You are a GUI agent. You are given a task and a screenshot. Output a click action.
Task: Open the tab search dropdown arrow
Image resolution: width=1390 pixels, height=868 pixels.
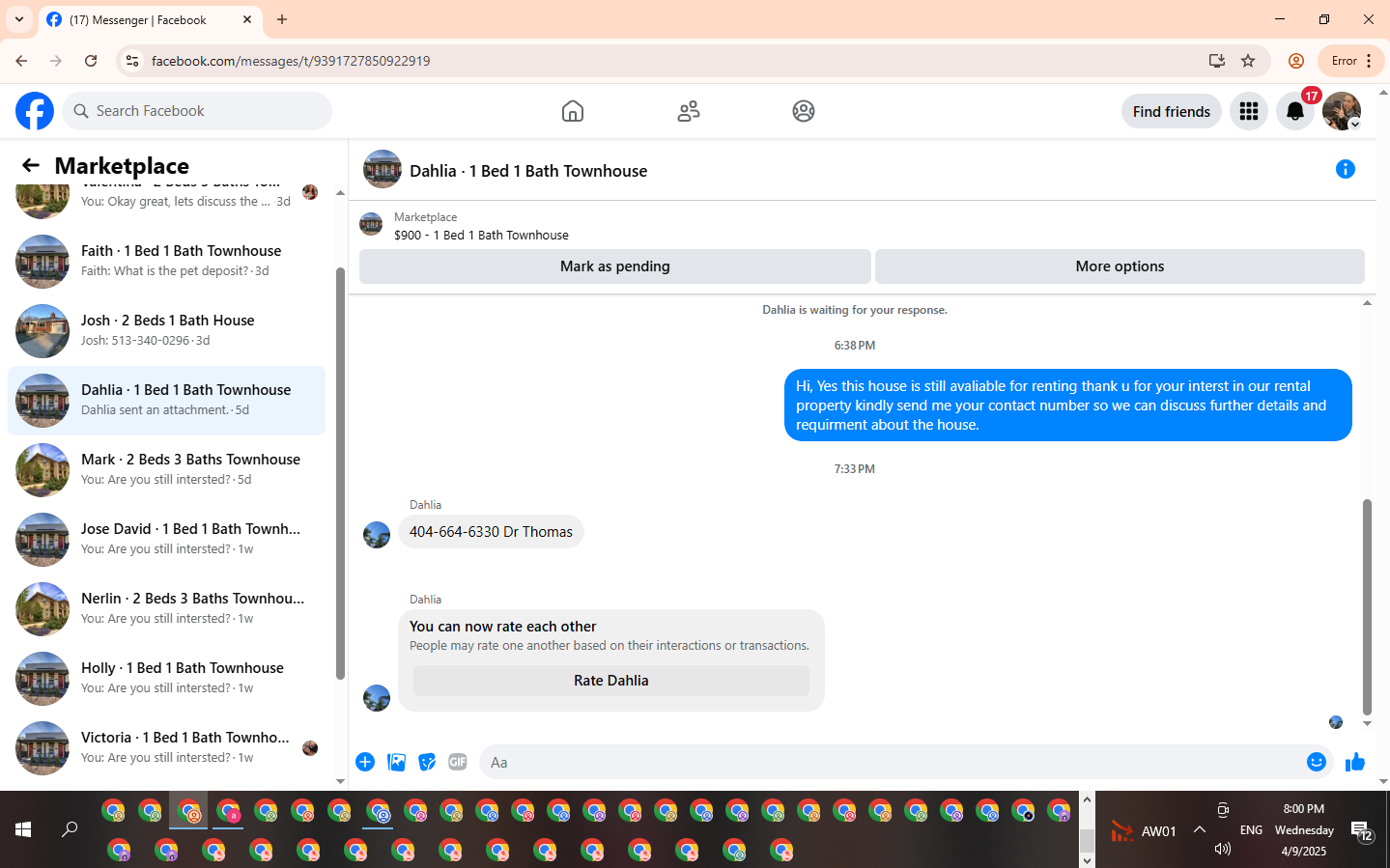click(x=19, y=19)
